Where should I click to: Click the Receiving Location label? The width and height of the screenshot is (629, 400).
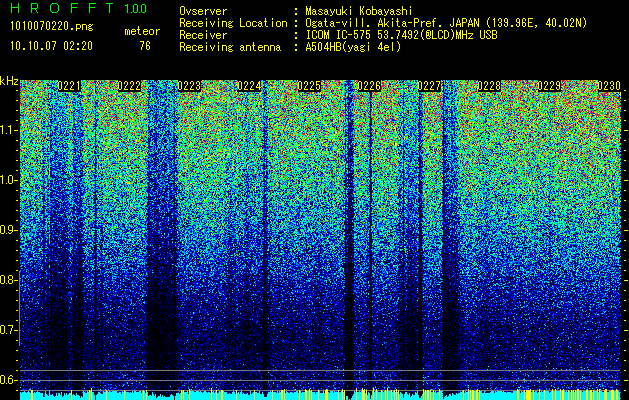pyautogui.click(x=233, y=23)
